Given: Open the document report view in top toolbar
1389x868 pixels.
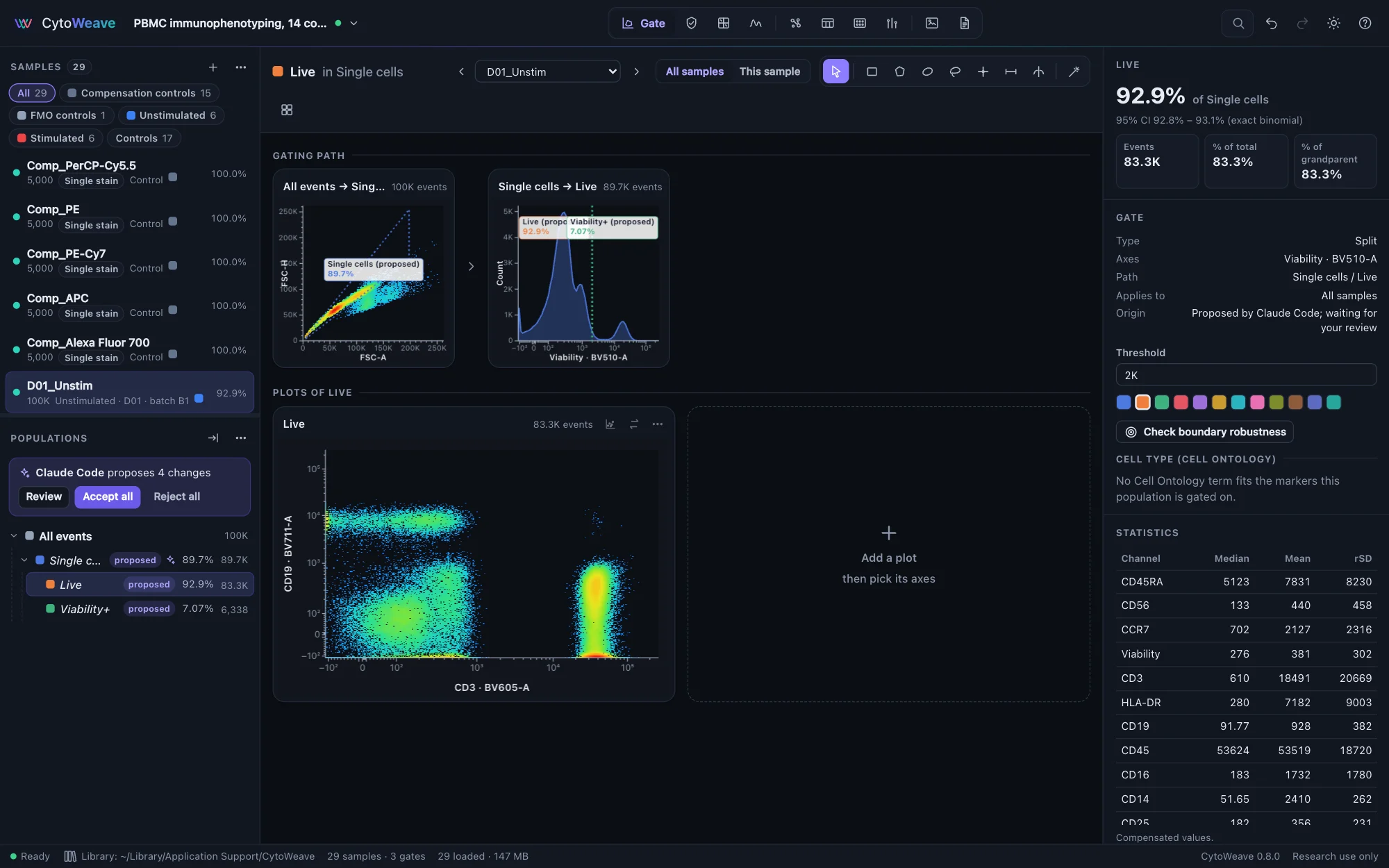Looking at the screenshot, I should [964, 23].
